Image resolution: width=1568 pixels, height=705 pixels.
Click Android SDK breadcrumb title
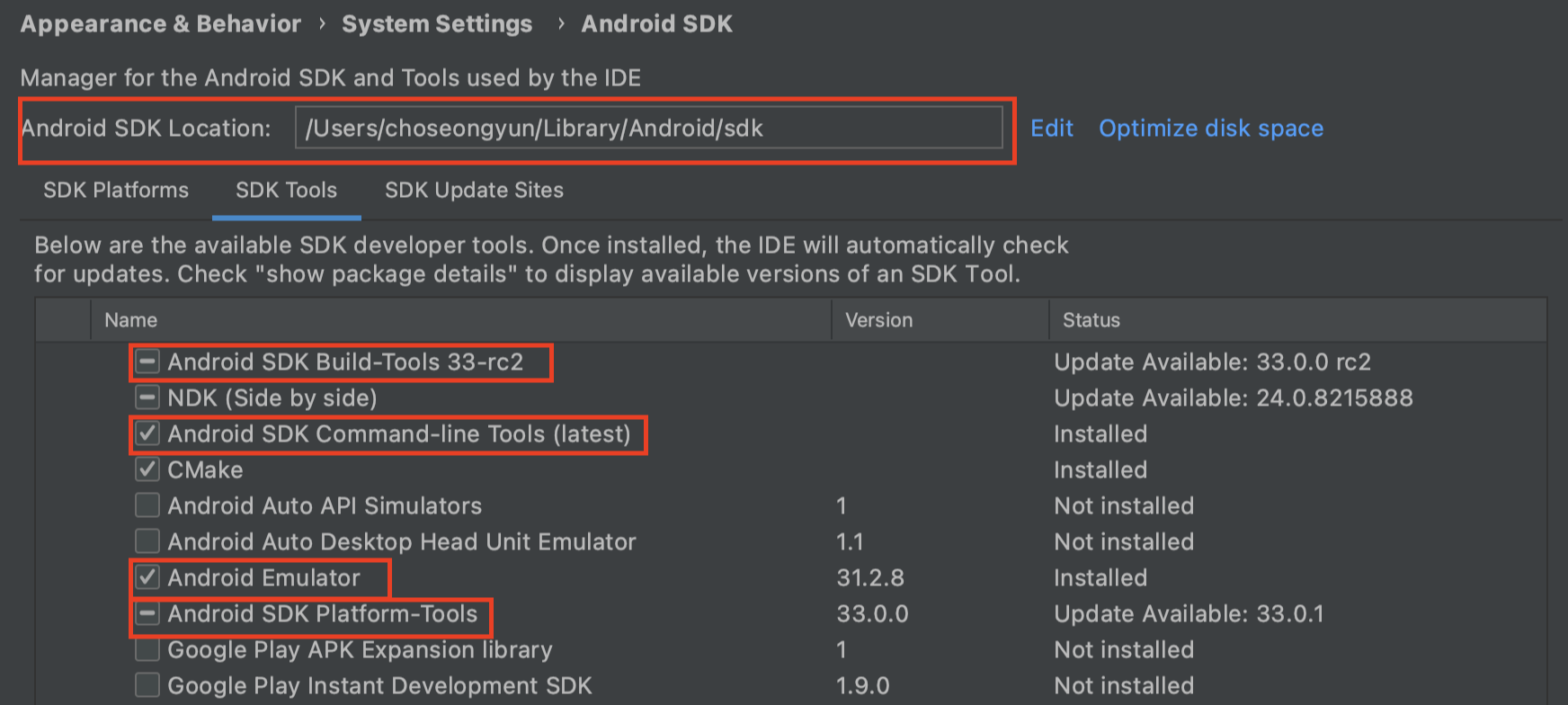[656, 24]
